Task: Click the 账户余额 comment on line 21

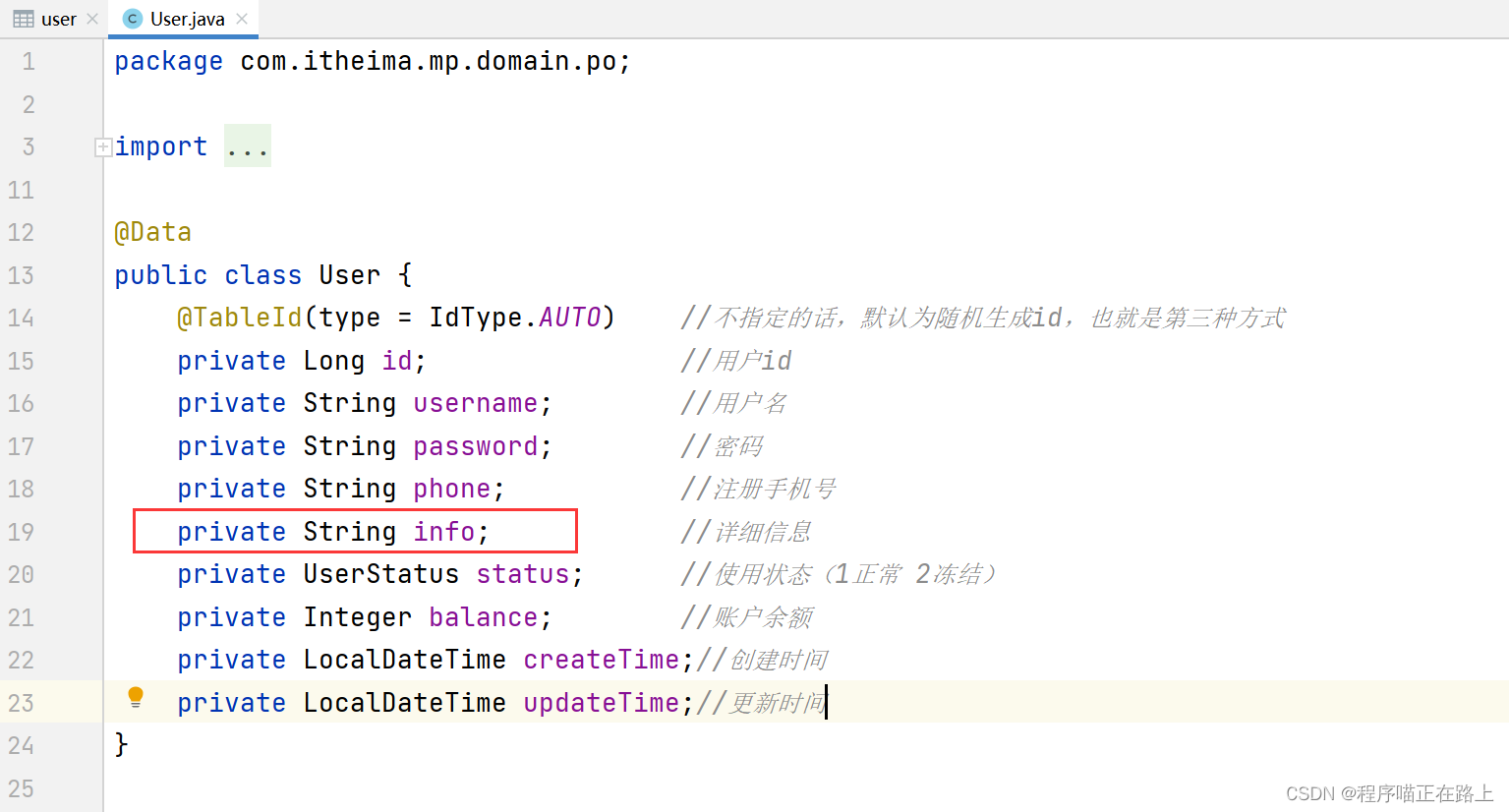Action: [746, 617]
